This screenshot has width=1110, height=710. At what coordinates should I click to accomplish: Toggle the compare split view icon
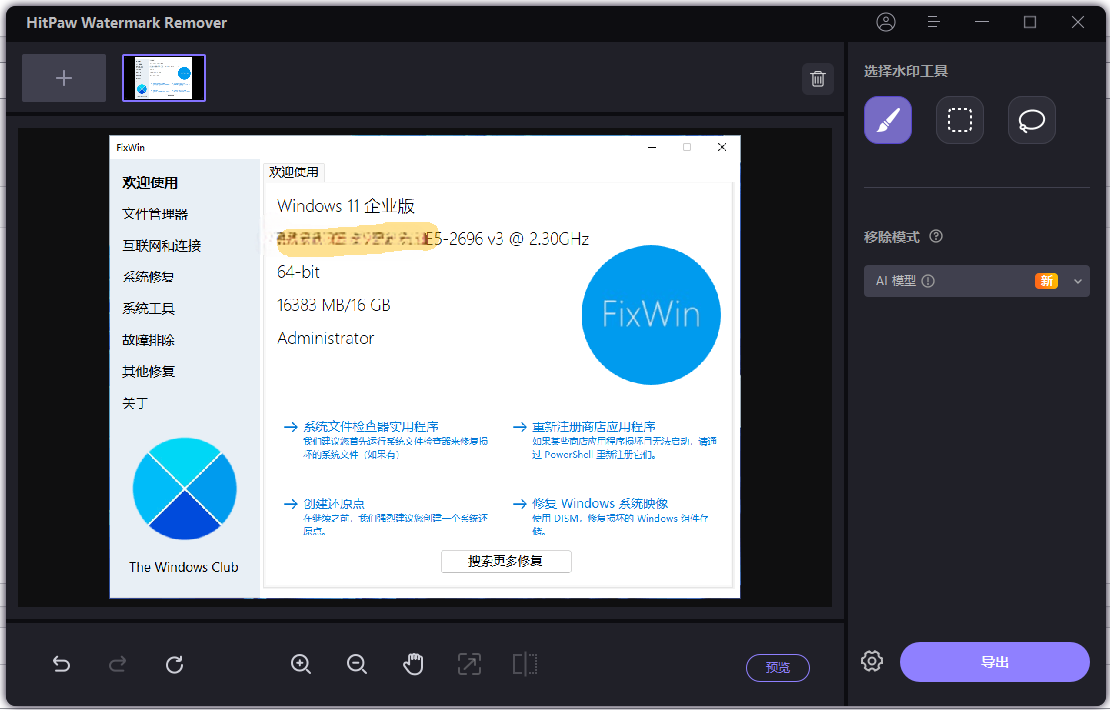[525, 664]
